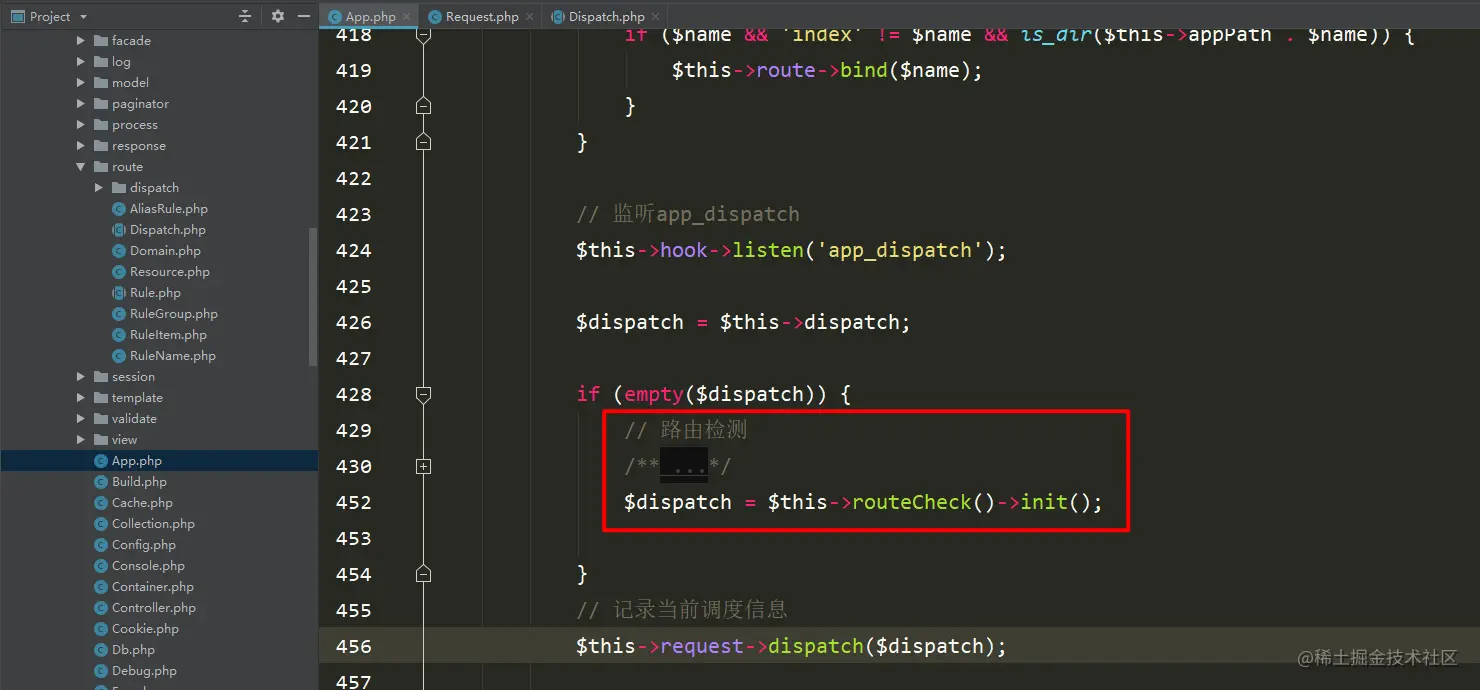Viewport: 1480px width, 690px height.
Task: Expand the dispatch subfolder
Action: (x=99, y=188)
